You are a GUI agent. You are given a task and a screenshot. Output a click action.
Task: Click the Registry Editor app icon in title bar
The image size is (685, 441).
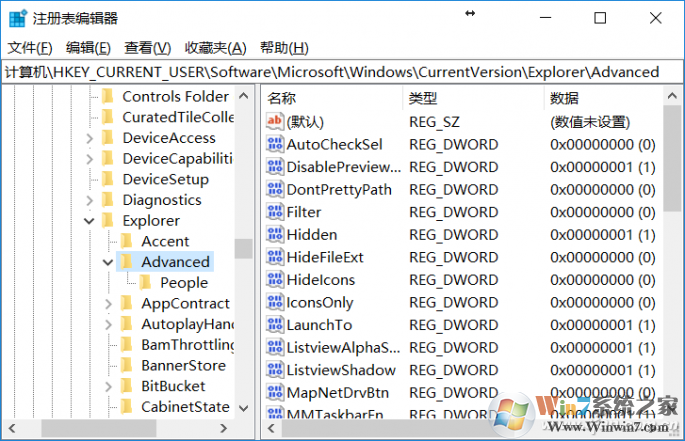click(17, 18)
